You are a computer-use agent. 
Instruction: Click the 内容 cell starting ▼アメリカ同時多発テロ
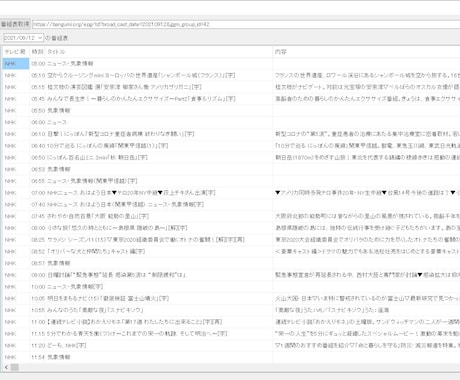367,193
